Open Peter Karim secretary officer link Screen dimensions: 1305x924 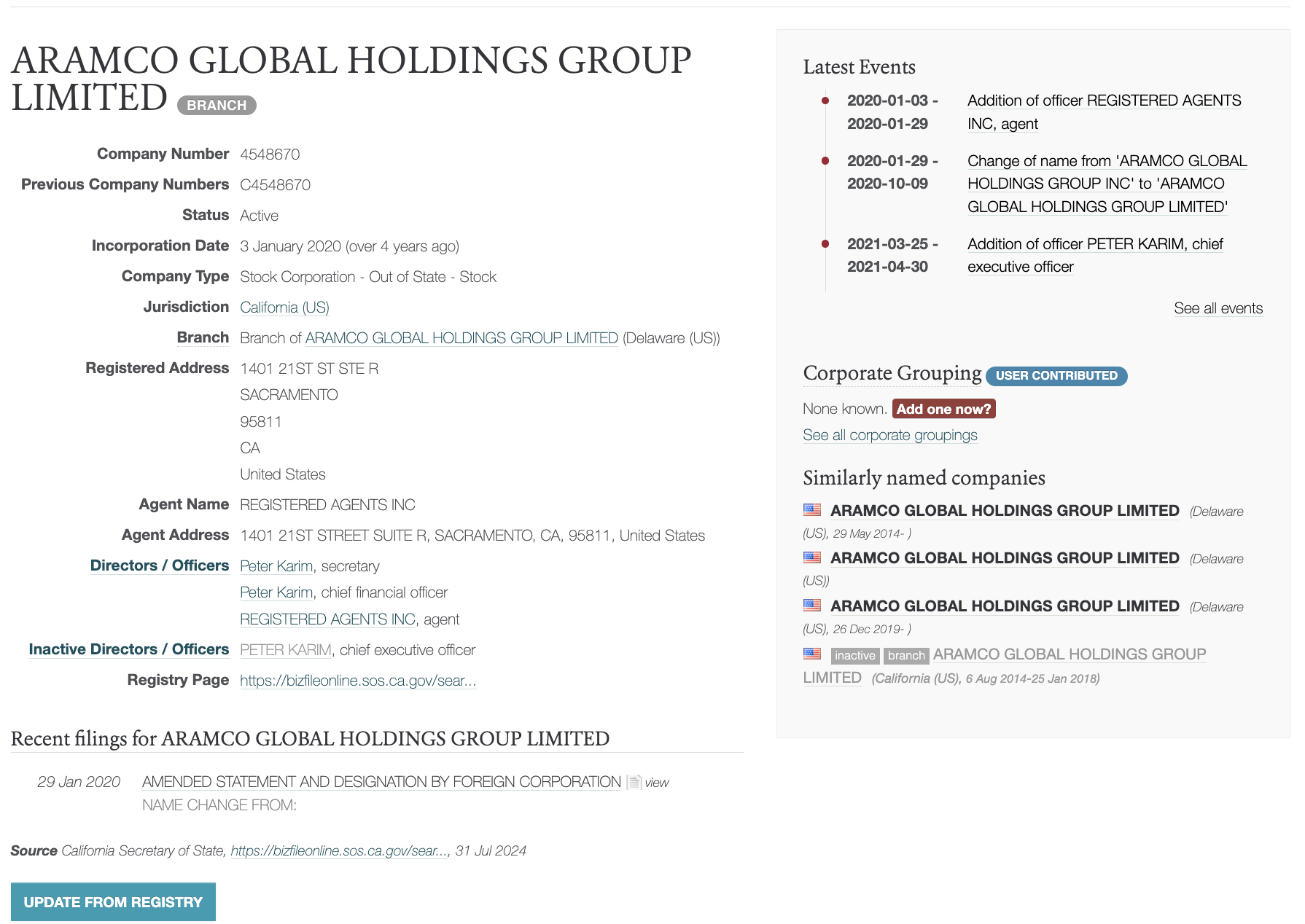click(276, 566)
